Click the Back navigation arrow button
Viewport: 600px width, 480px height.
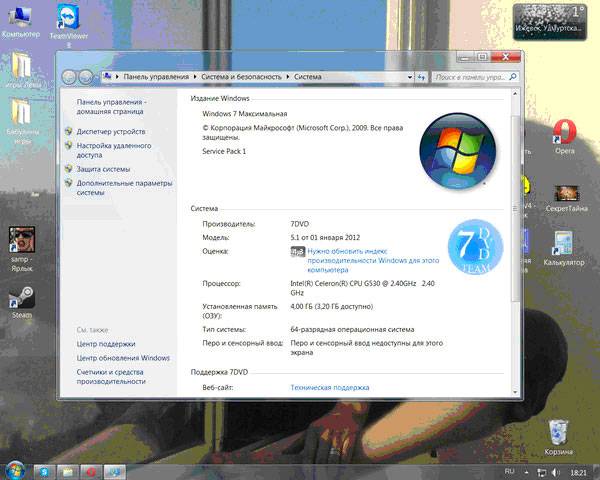(x=71, y=77)
